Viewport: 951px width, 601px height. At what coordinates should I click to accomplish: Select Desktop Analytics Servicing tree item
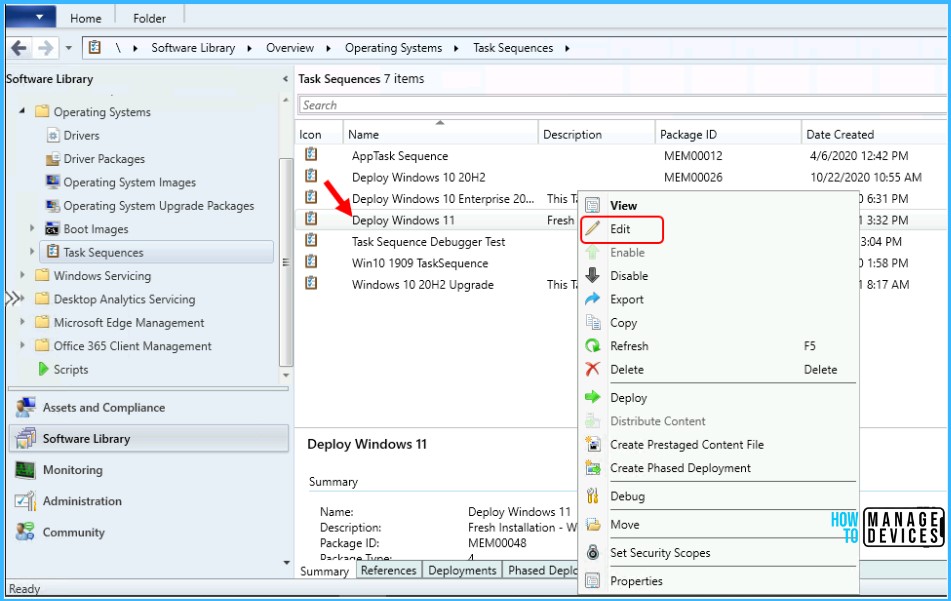[x=124, y=299]
